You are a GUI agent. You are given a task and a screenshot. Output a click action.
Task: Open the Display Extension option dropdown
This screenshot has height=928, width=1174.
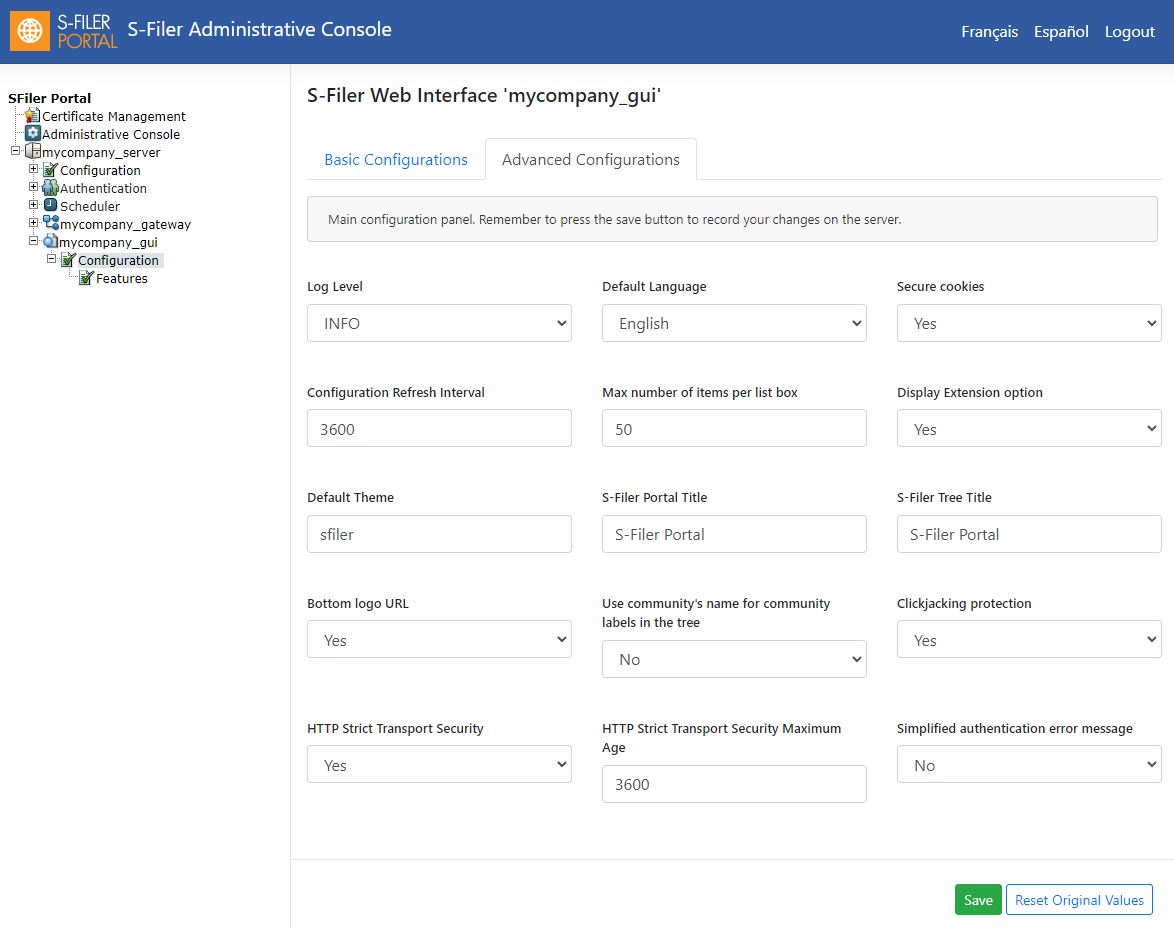click(1029, 428)
